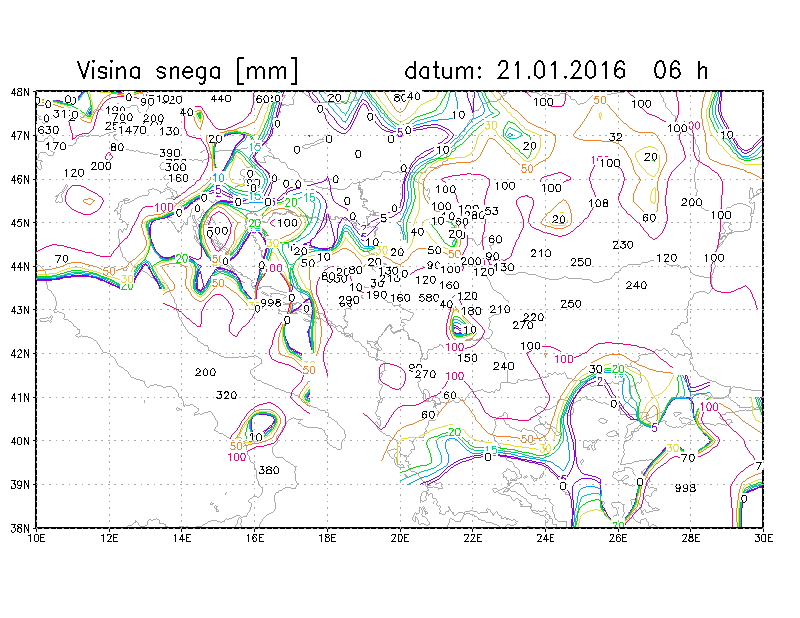This screenshot has width=800, height=618.
Task: Click the '53' snow depth value
Action: click(491, 211)
